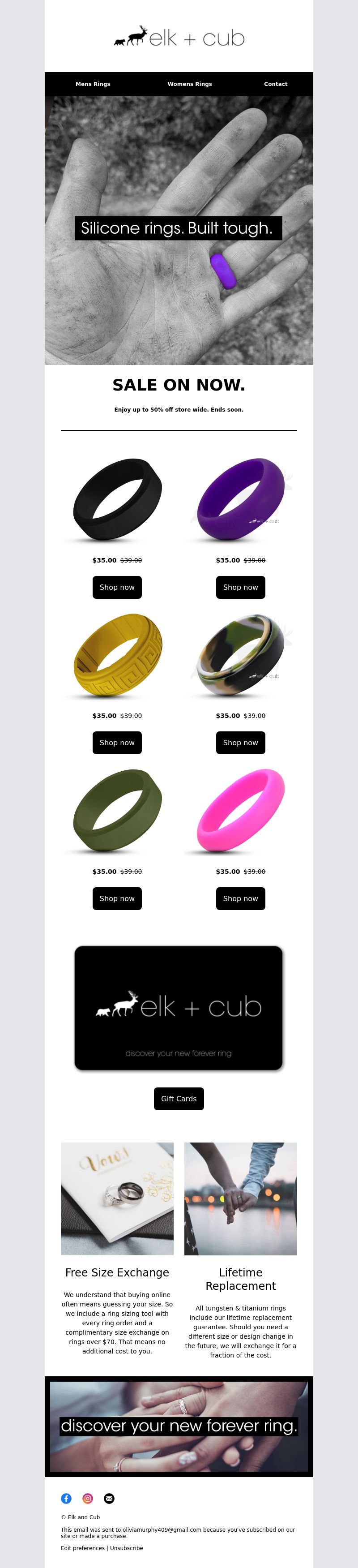
Task: Open the black elk + cub gift card image
Action: [x=179, y=1007]
